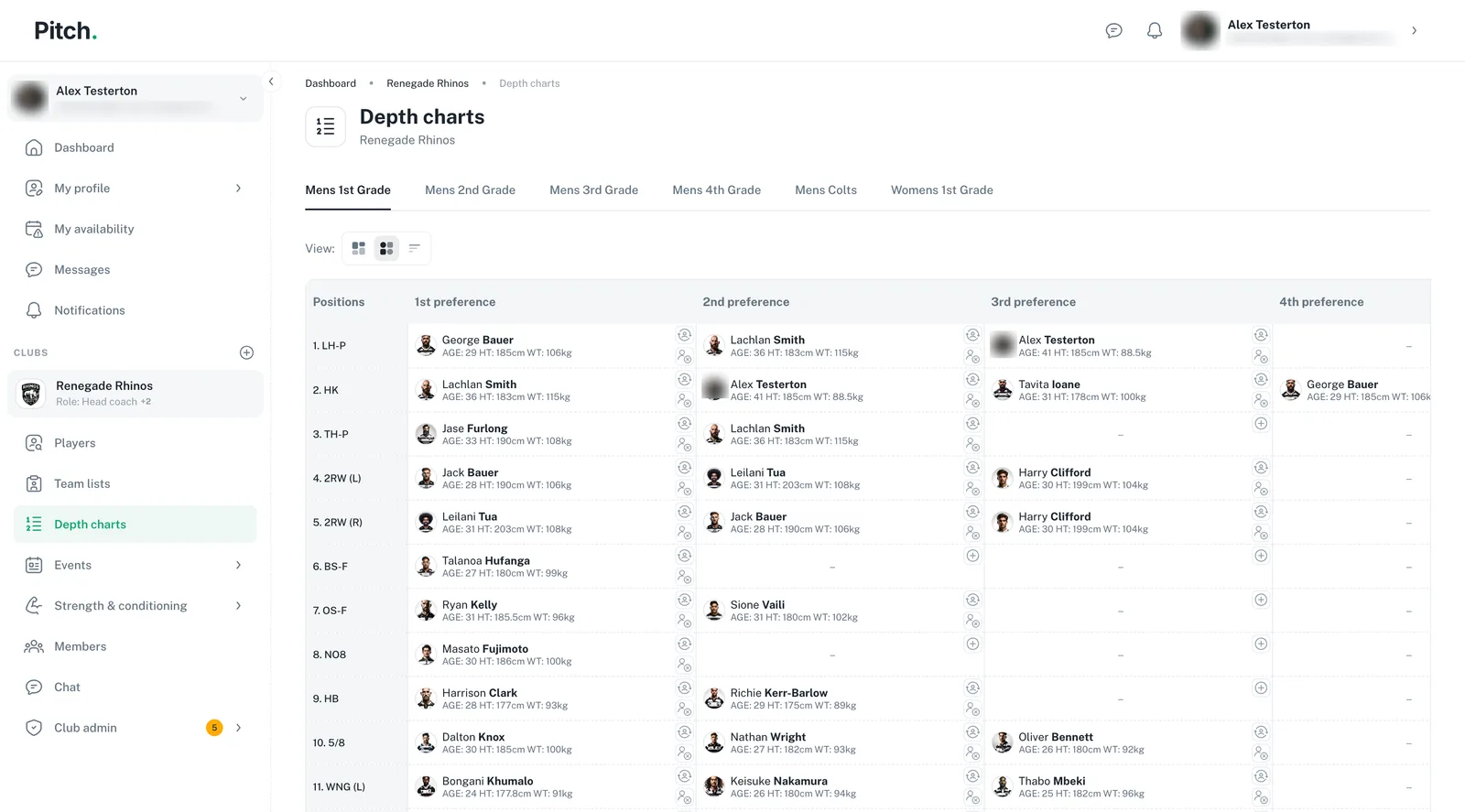Switch to Womens 1st Grade tab
The height and width of the screenshot is (812, 1465).
pyautogui.click(x=941, y=190)
